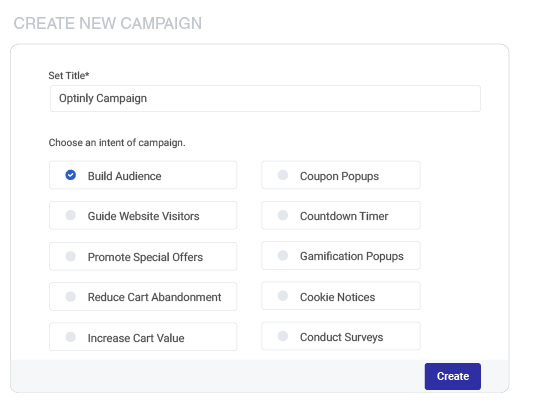The height and width of the screenshot is (402, 533).
Task: Click the Create button
Action: [x=452, y=376]
